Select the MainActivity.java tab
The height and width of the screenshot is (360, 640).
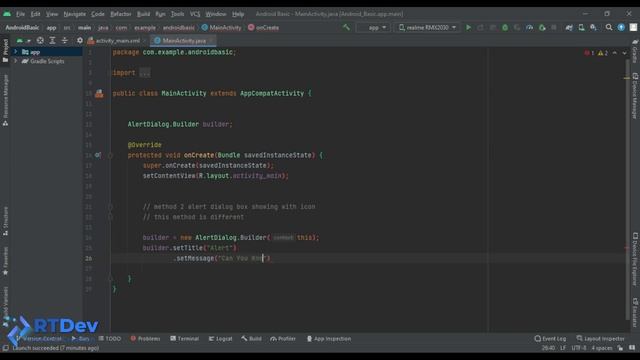click(x=183, y=41)
